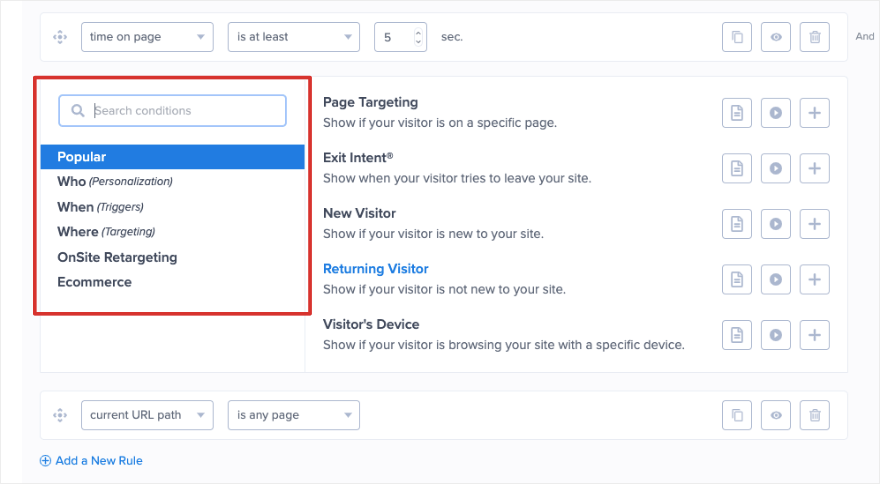Open the 'is any page' dropdown
The width and height of the screenshot is (880, 484).
point(293,415)
